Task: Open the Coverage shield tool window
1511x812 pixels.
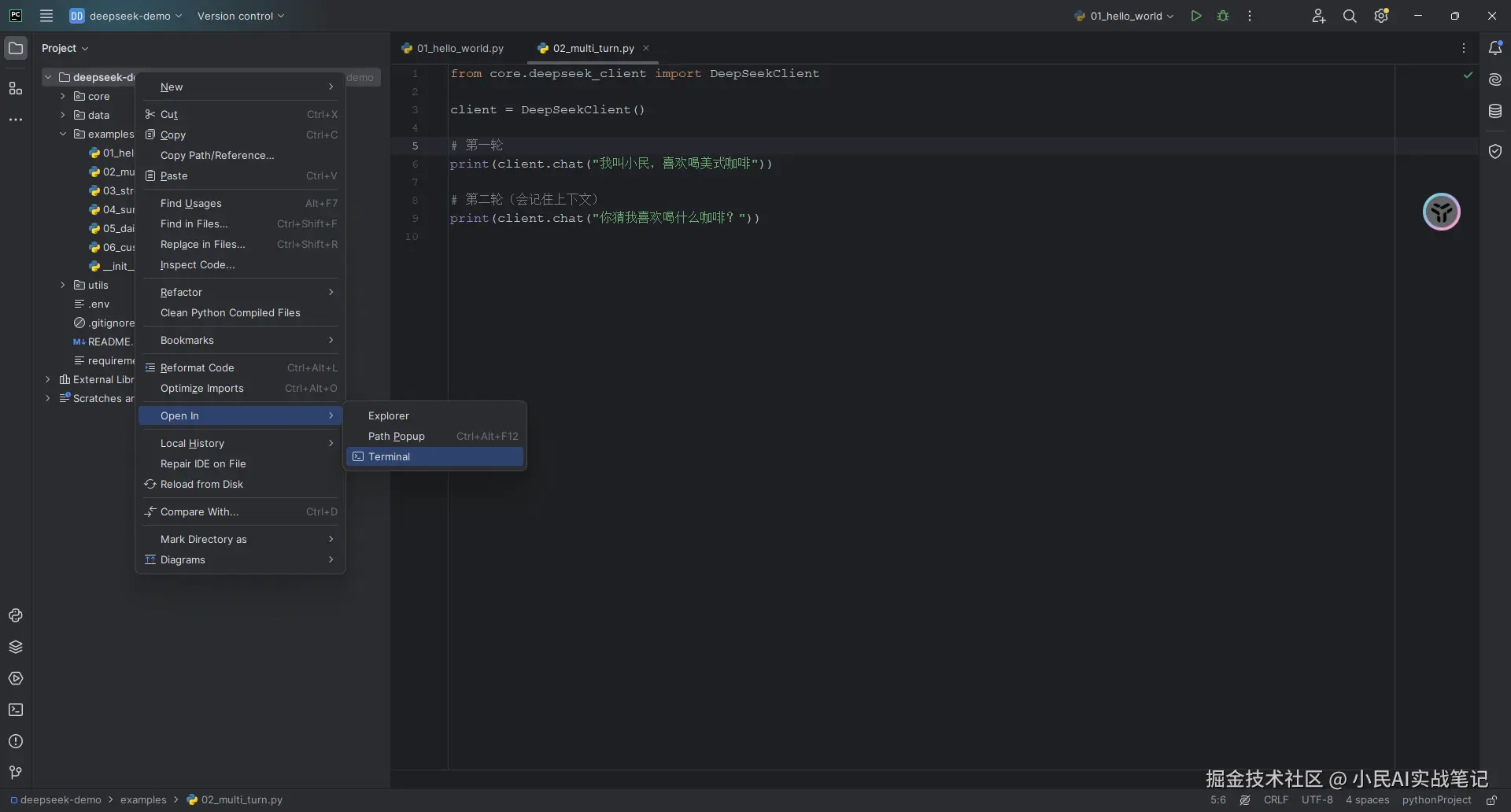Action: (x=1495, y=151)
